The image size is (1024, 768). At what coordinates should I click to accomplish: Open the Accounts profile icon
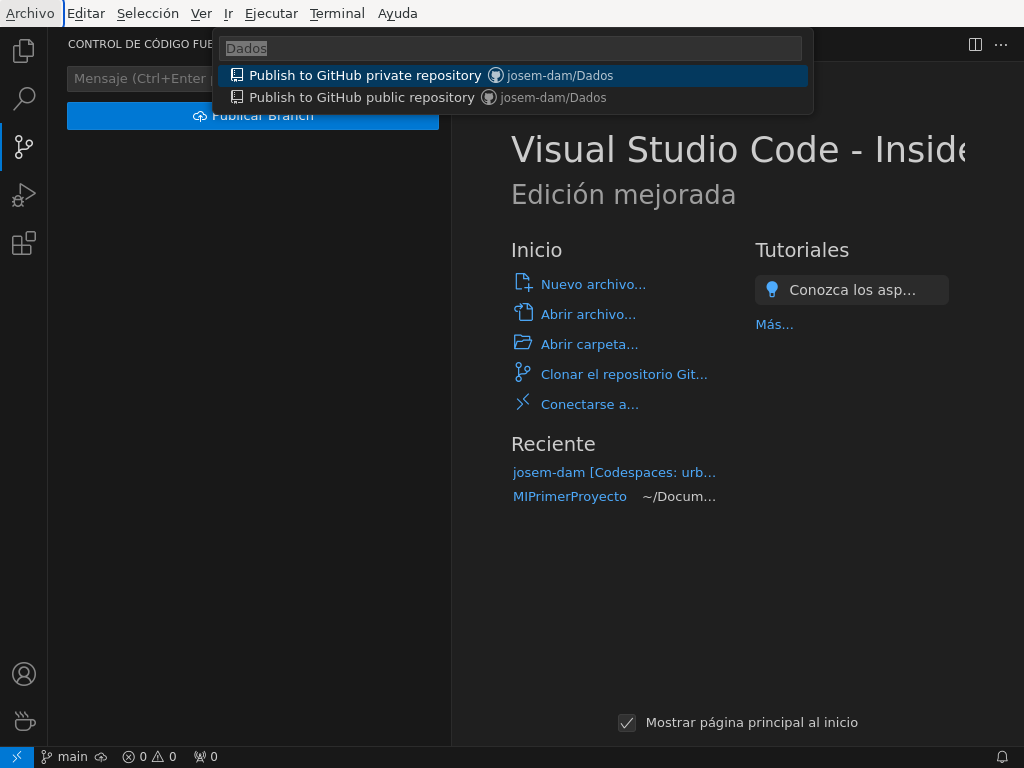[24, 674]
